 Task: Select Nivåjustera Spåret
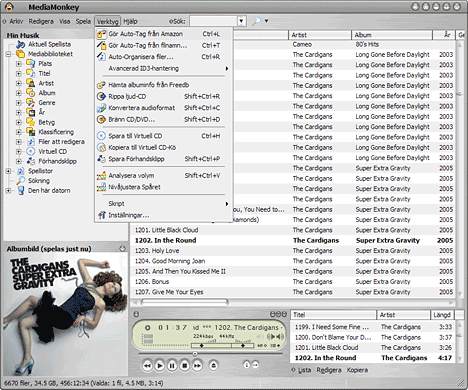163,187
